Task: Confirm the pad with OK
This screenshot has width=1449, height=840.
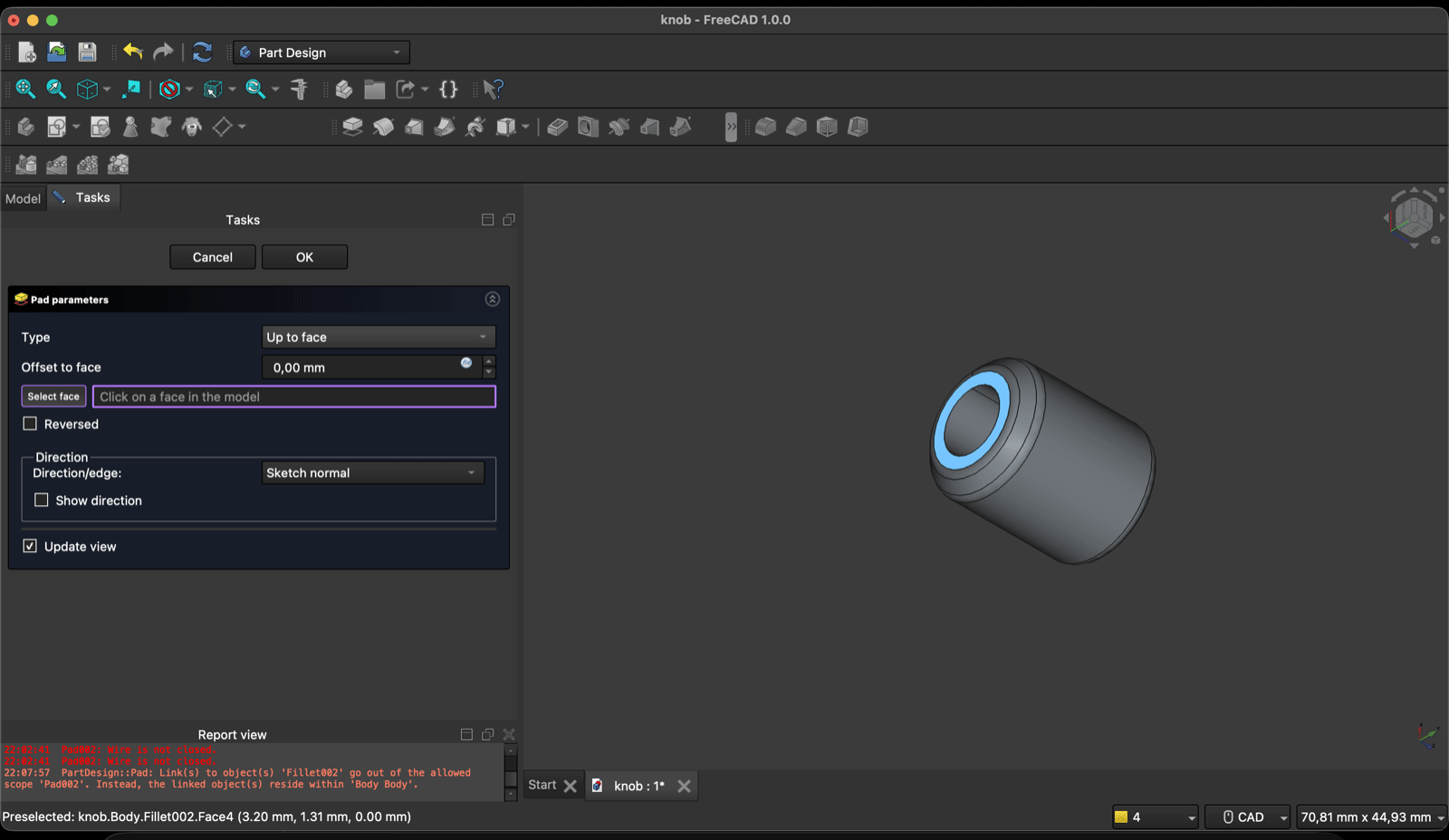Action: 304,257
